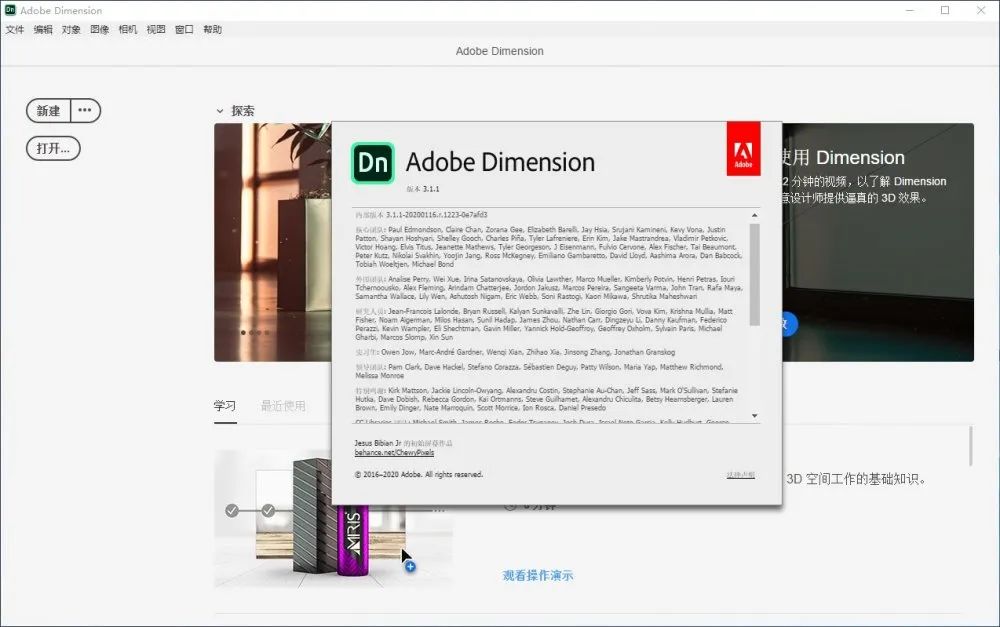This screenshot has width=1000, height=627.
Task: Open the 窗口 menu
Action: (x=184, y=29)
